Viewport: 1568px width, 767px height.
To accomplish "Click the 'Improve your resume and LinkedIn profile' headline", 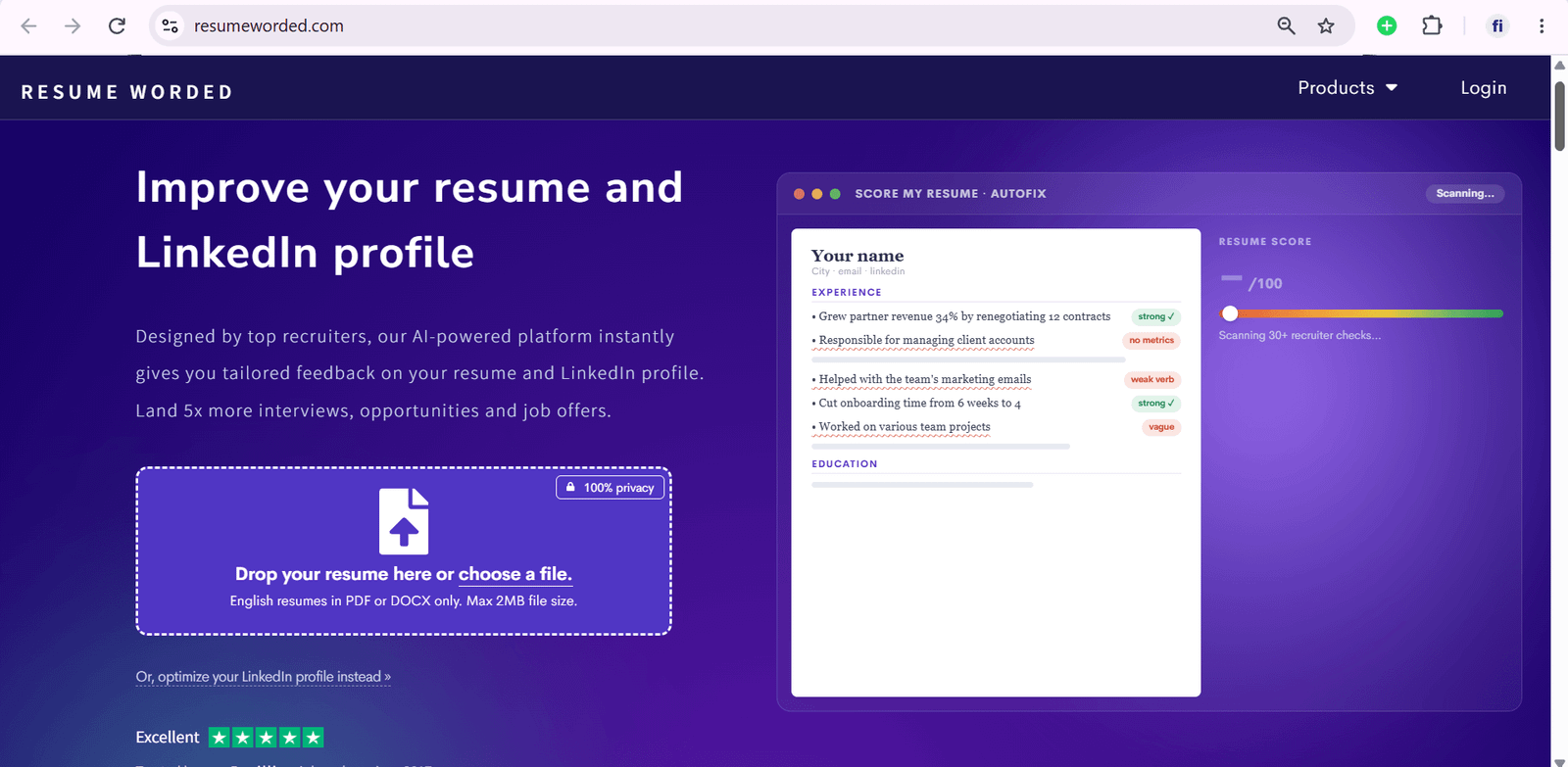I will pyautogui.click(x=410, y=219).
